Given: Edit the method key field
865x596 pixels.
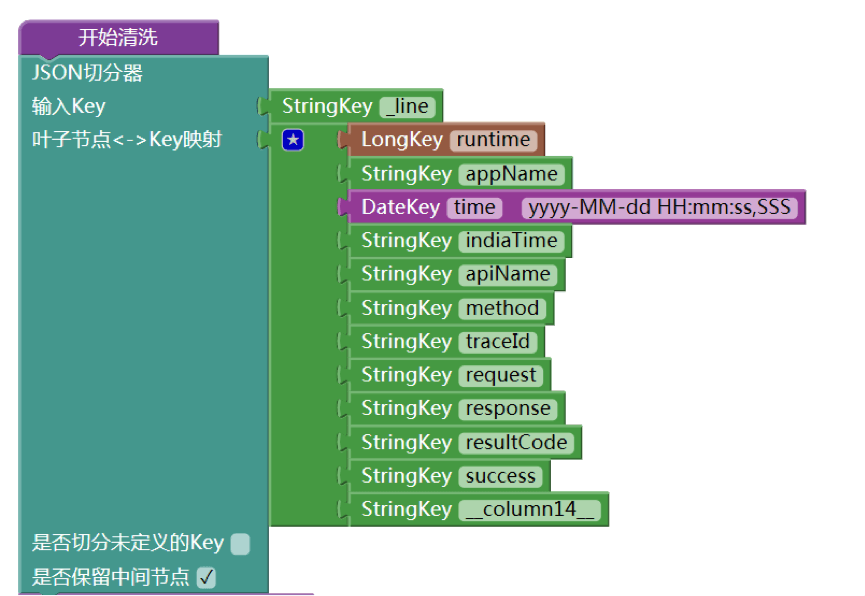Looking at the screenshot, I should point(502,308).
